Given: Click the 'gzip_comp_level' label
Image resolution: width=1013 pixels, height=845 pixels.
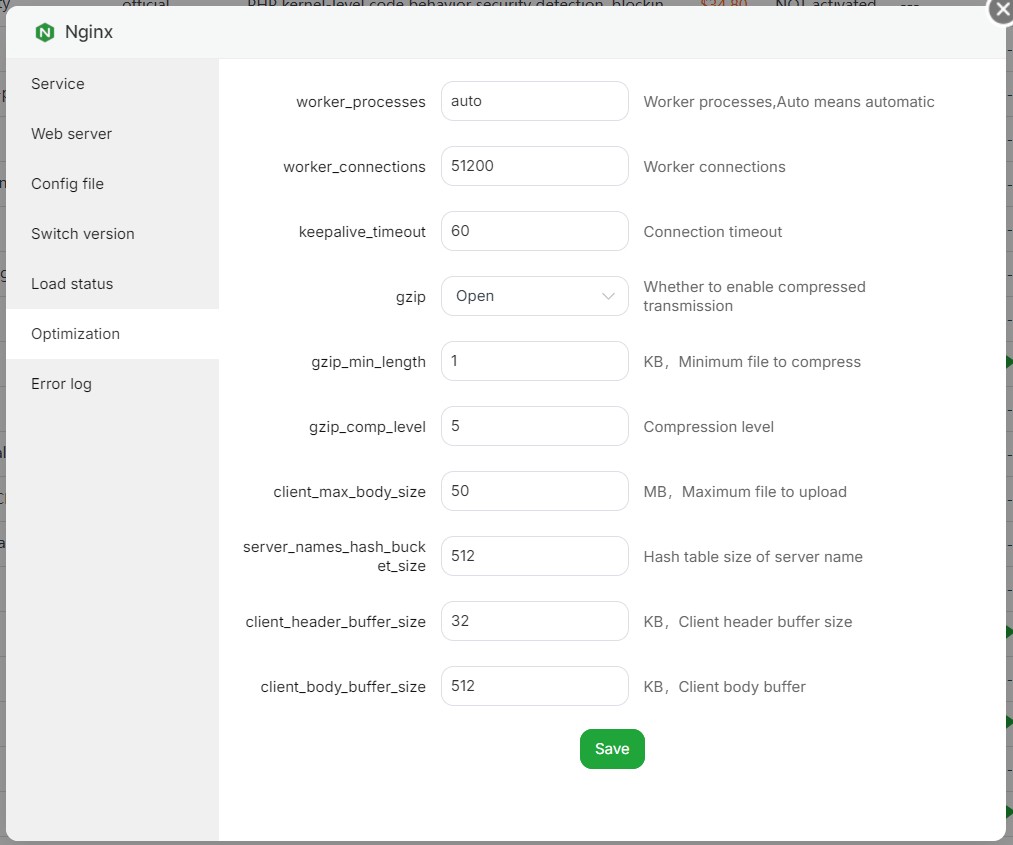Looking at the screenshot, I should coord(367,427).
